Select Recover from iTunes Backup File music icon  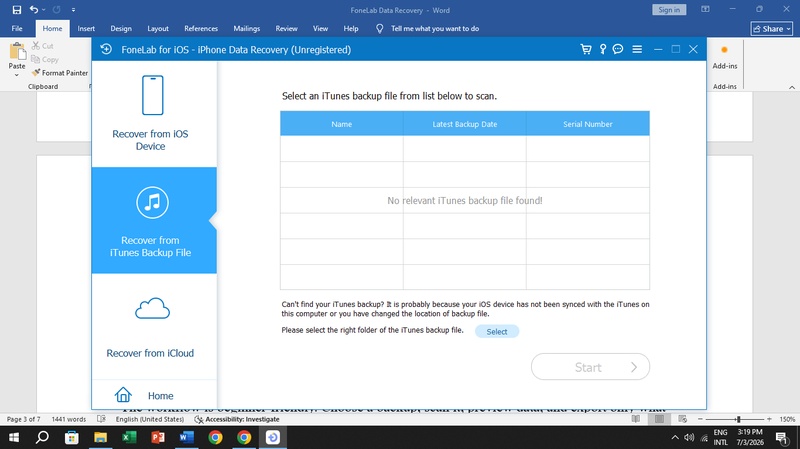[152, 203]
